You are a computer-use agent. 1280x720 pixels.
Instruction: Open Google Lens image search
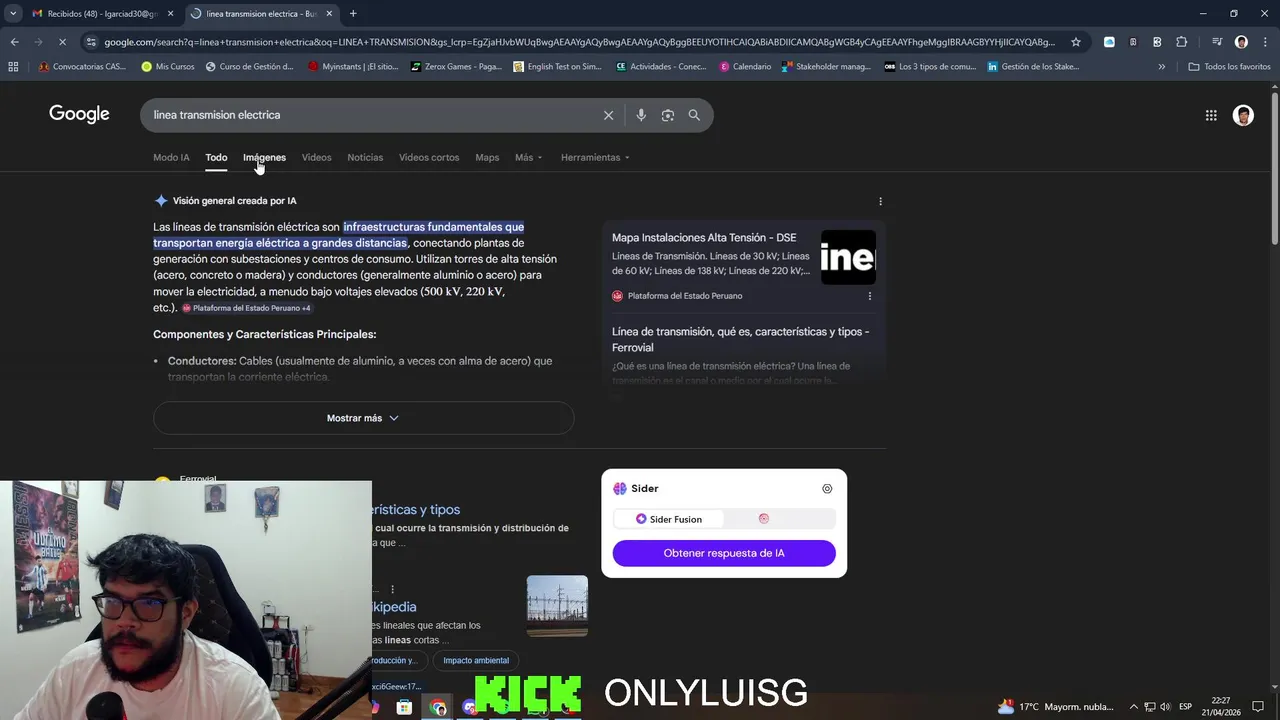click(668, 115)
